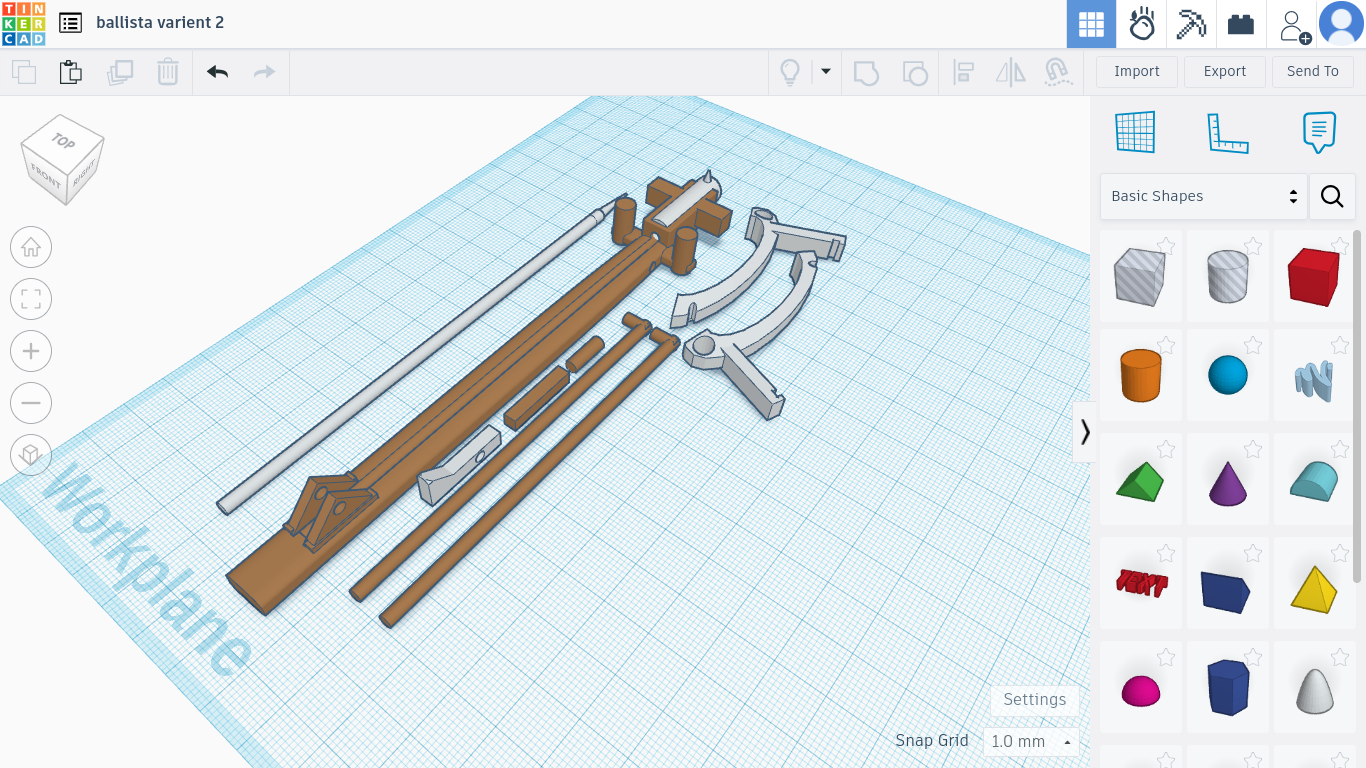
Task: Click the Home view button
Action: 31,247
